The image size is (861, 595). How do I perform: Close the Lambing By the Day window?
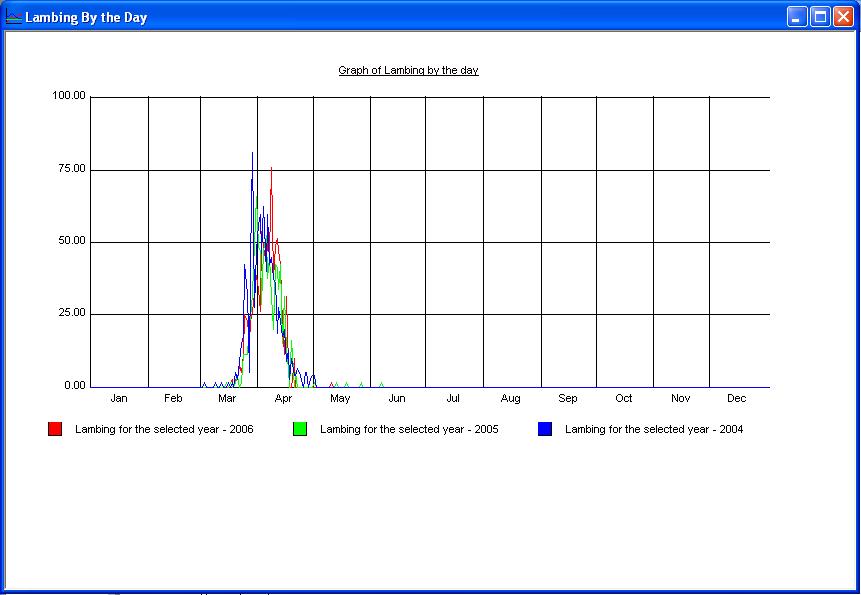tap(843, 17)
